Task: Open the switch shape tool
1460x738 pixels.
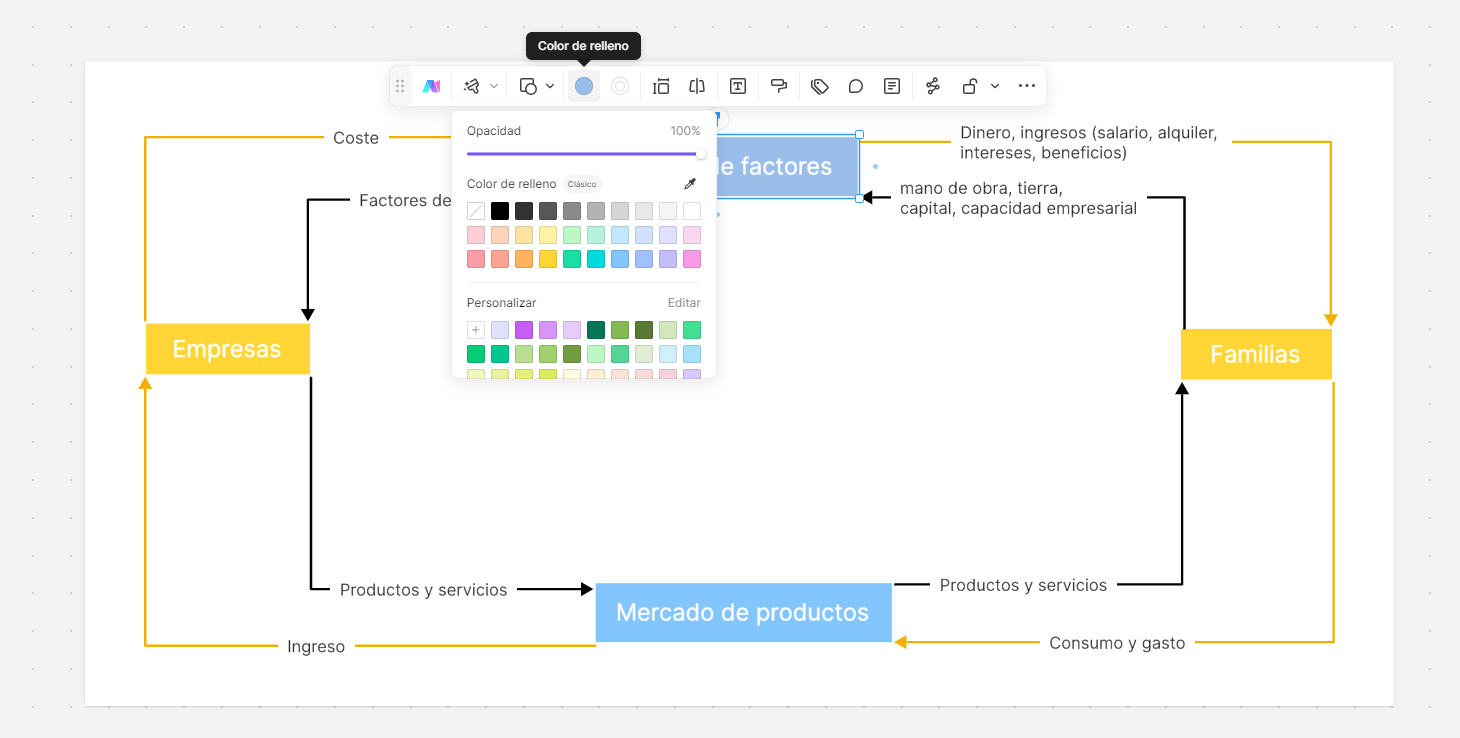Action: [528, 86]
